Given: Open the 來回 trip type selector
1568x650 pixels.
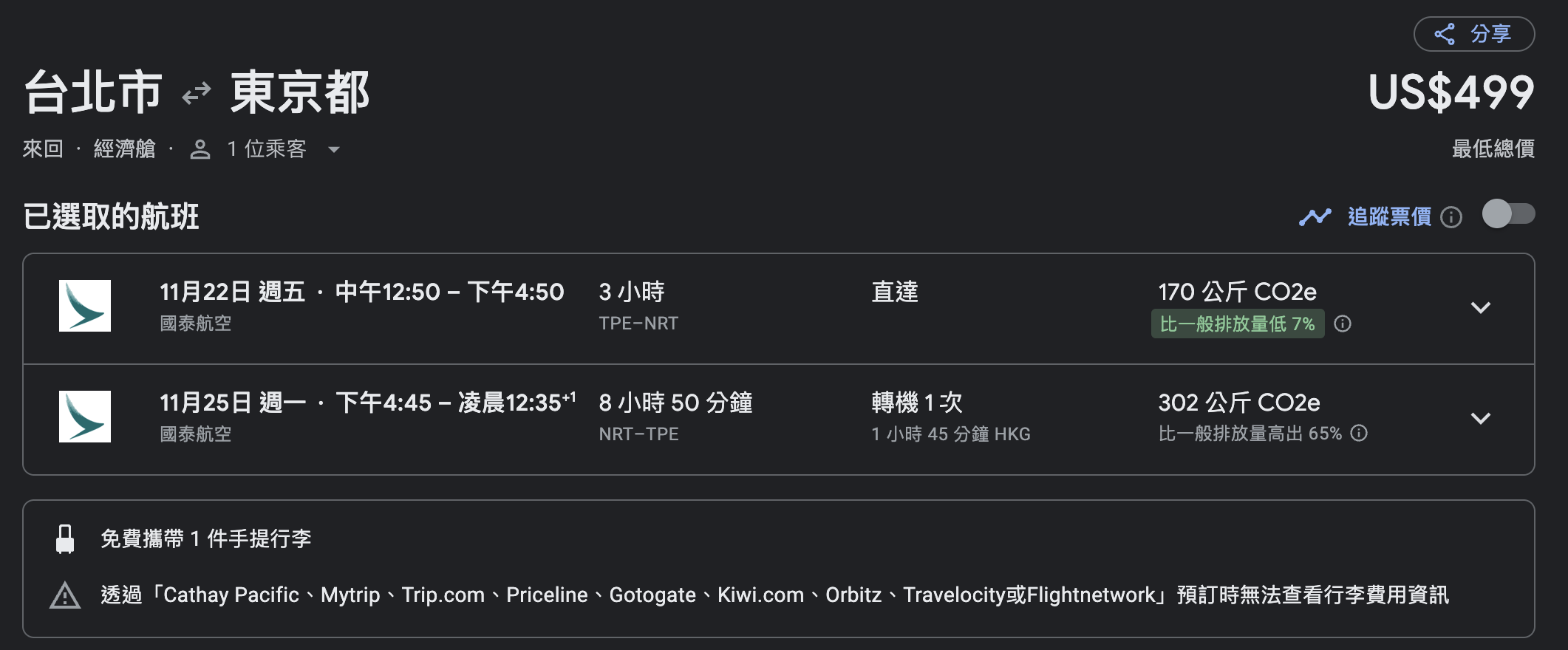Looking at the screenshot, I should tap(43, 148).
